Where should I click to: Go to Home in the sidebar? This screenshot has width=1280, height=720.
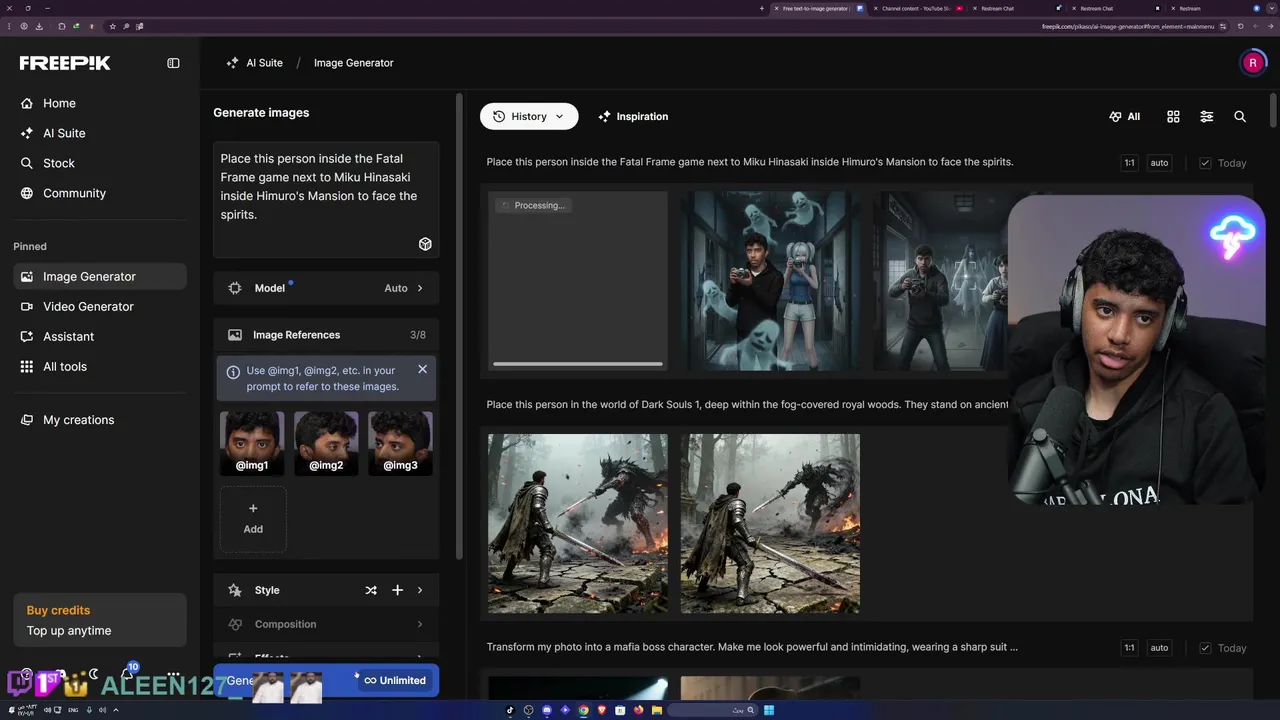tap(59, 103)
